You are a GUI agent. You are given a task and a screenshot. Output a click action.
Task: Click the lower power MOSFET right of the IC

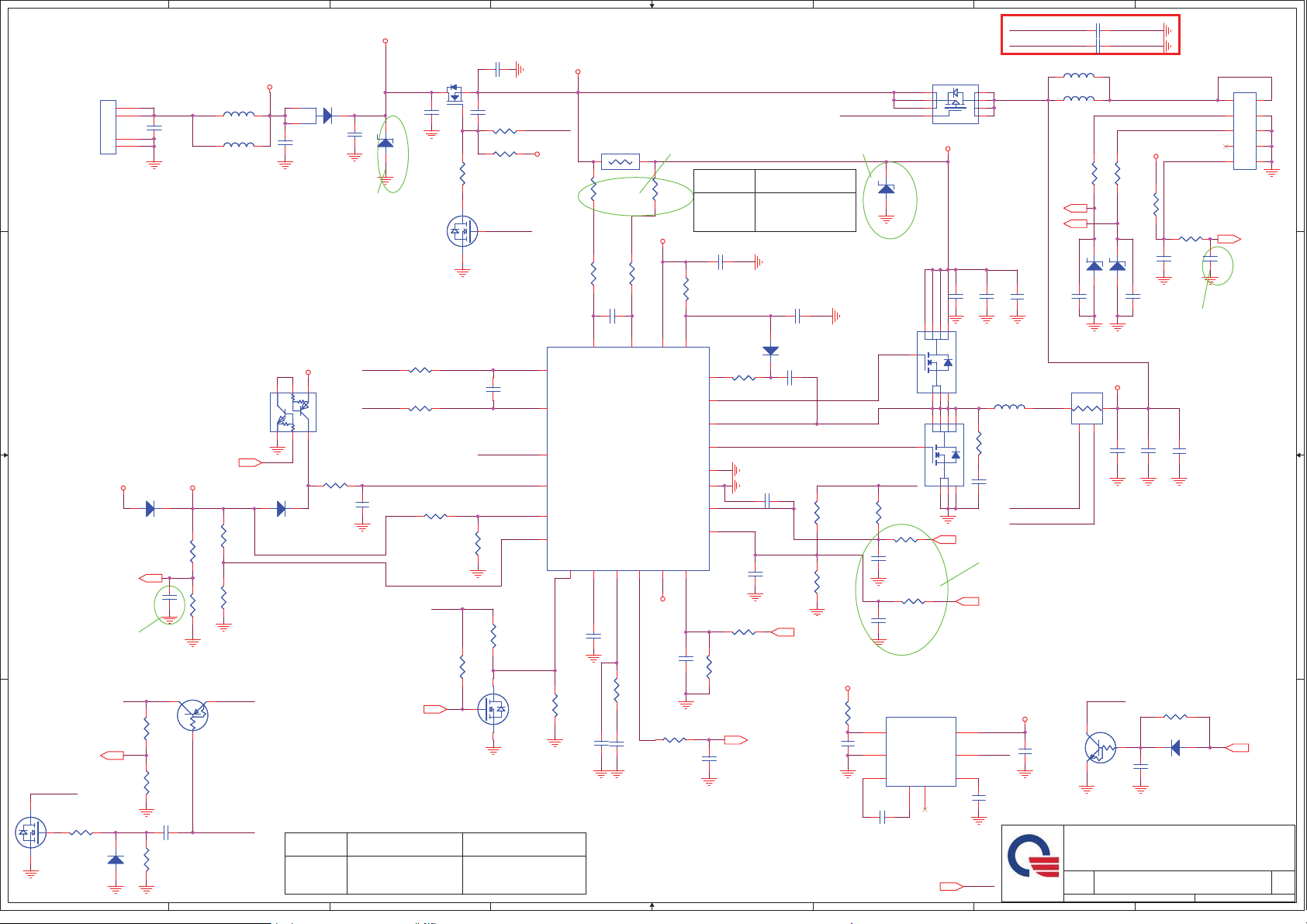tap(944, 455)
